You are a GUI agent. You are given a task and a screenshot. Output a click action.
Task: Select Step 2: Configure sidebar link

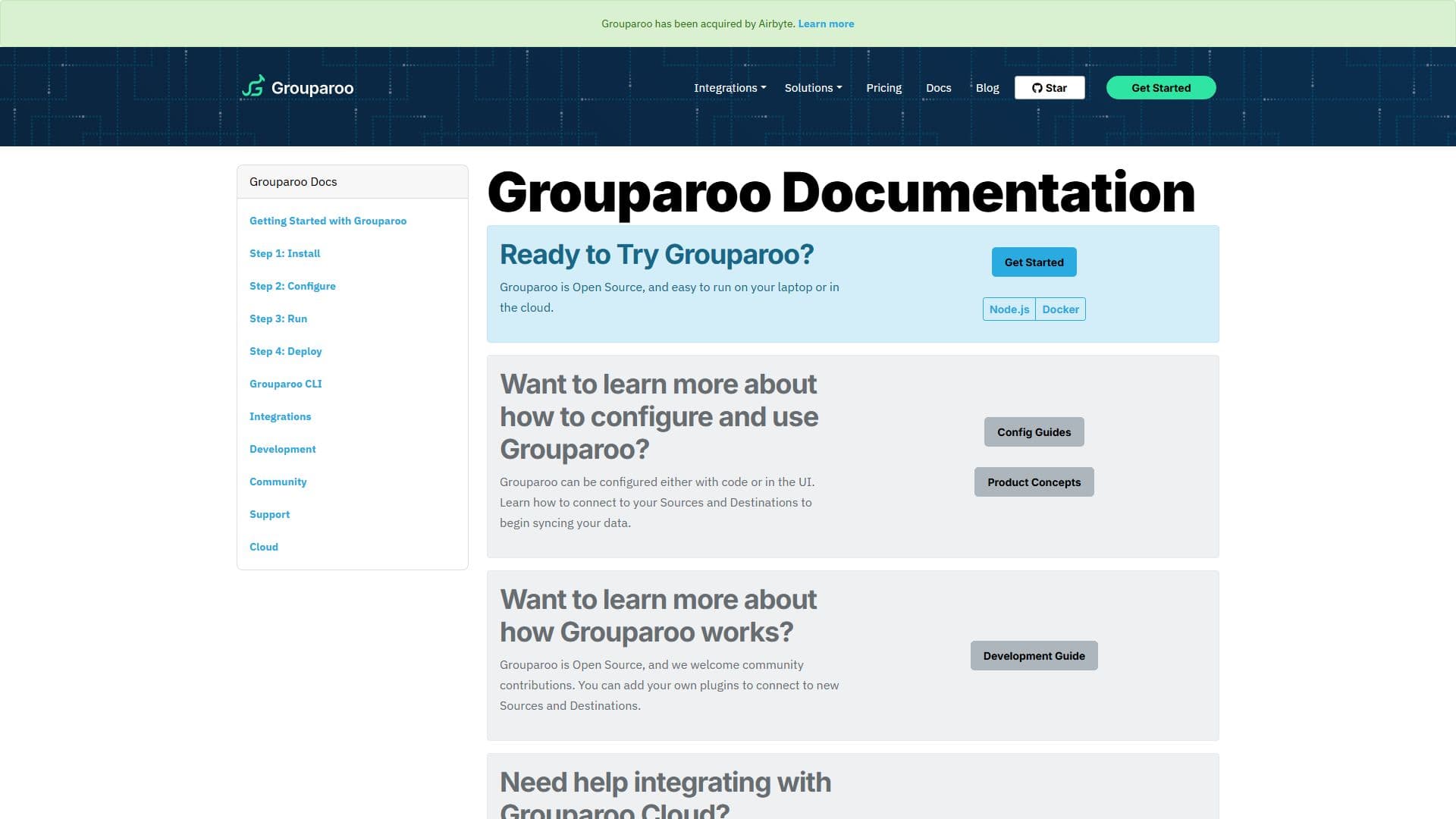[x=292, y=286]
